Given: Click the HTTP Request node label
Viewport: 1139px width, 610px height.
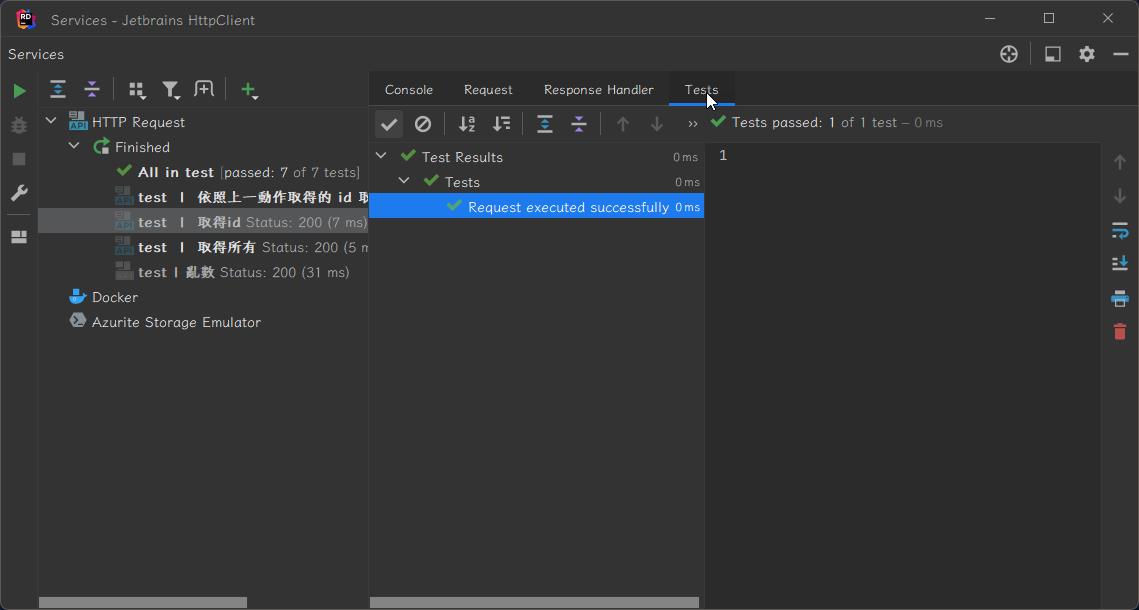Looking at the screenshot, I should [x=138, y=122].
